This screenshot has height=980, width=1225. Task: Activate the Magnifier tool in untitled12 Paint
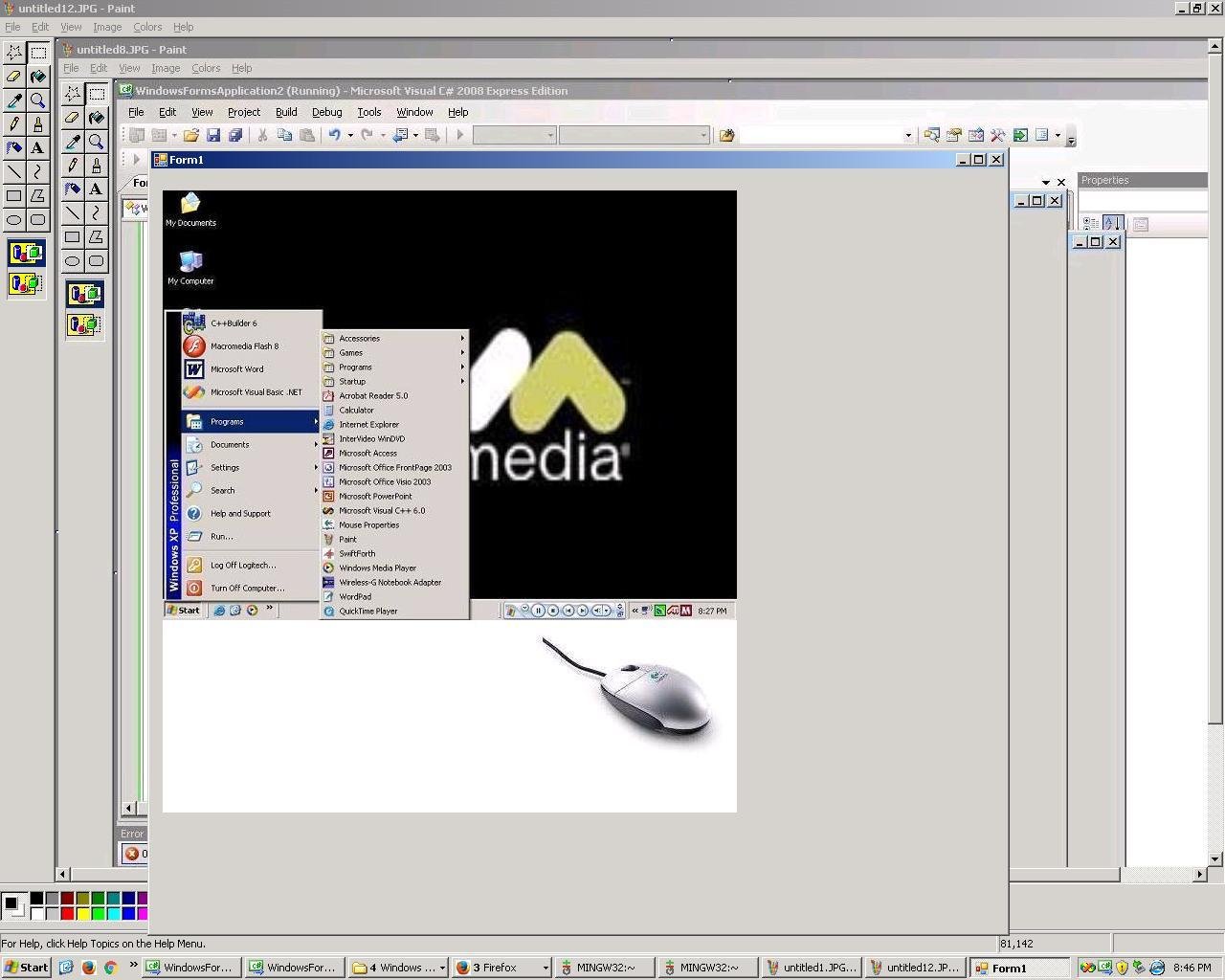(38, 100)
